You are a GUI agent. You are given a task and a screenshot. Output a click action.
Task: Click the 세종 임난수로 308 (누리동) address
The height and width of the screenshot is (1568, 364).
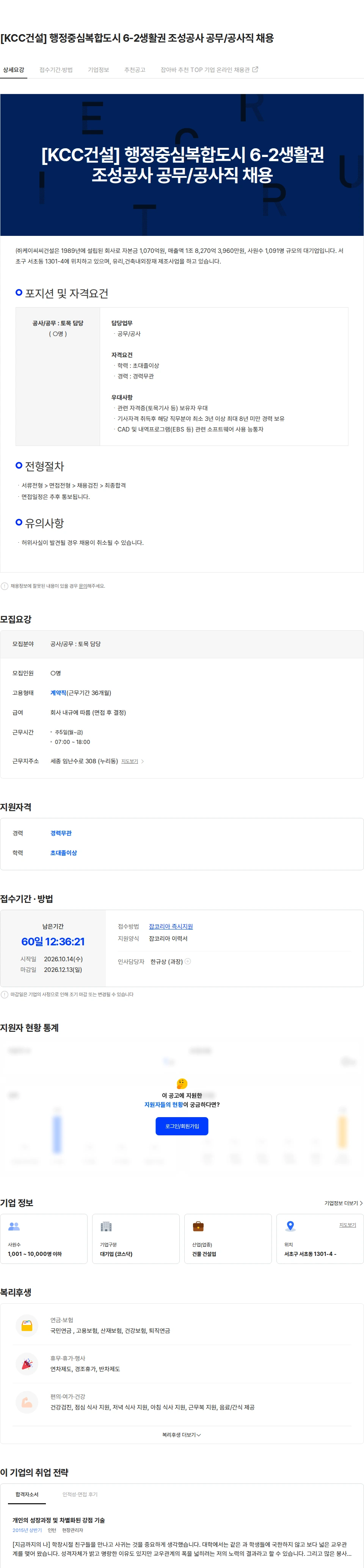coord(84,761)
